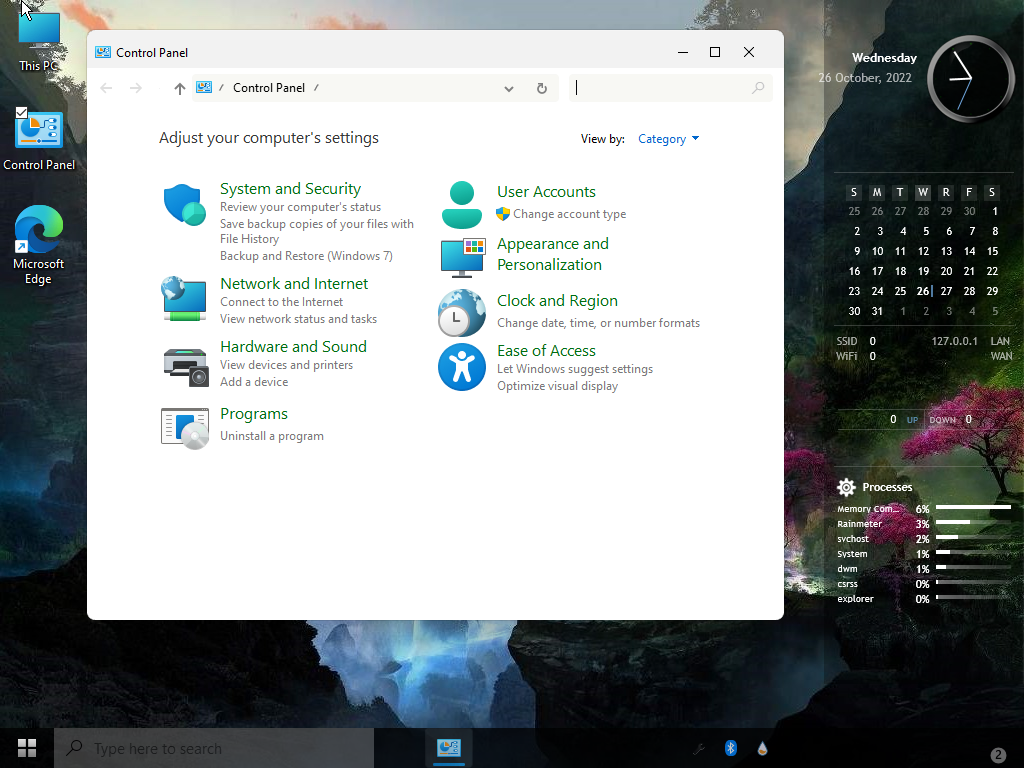Click the Memory Compression usage bar
The width and height of the screenshot is (1024, 768).
point(972,508)
